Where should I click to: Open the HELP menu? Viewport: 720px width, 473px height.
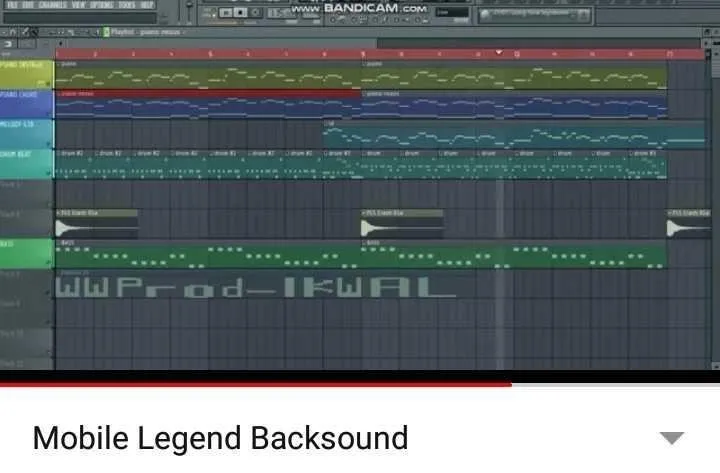(x=146, y=5)
